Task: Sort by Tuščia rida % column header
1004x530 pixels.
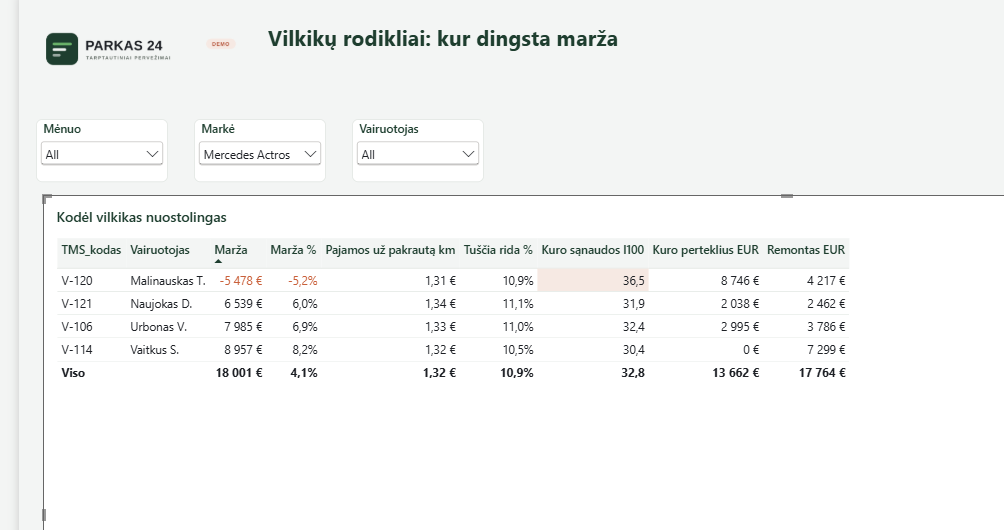Action: [498, 250]
